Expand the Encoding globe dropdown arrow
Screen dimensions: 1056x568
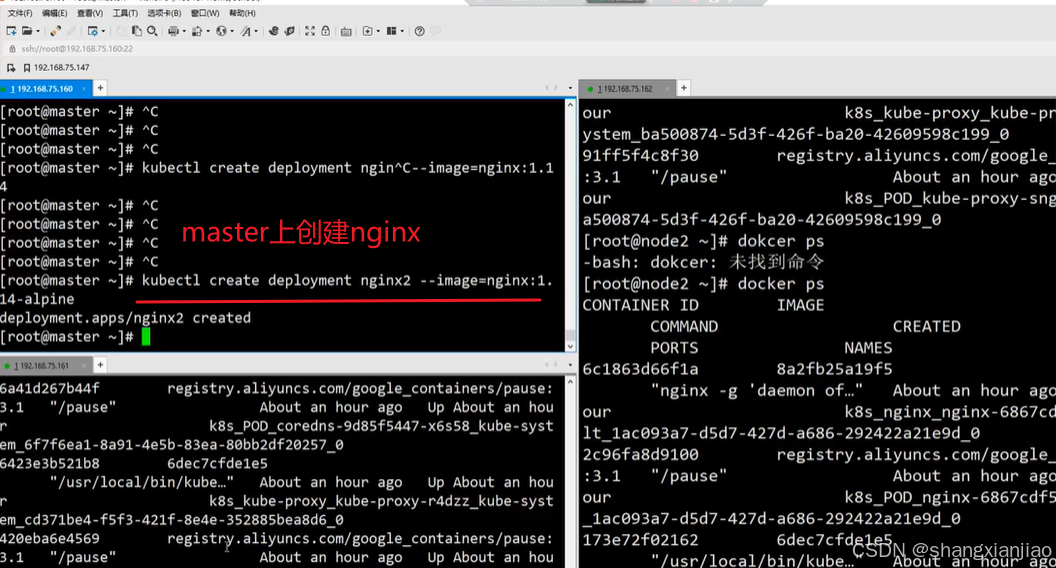(x=232, y=31)
